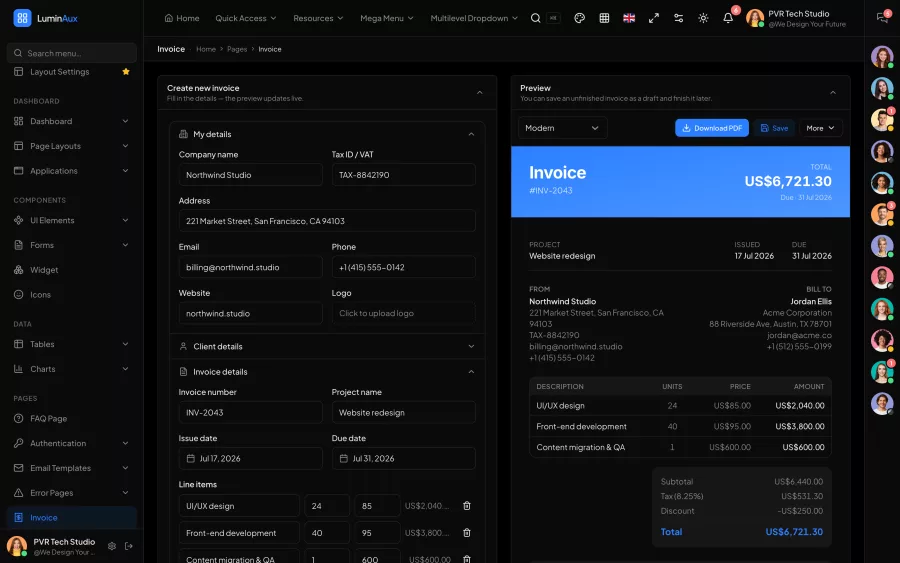The image size is (900, 563).
Task: Expand Email Templates in the sidebar
Action: point(71,468)
